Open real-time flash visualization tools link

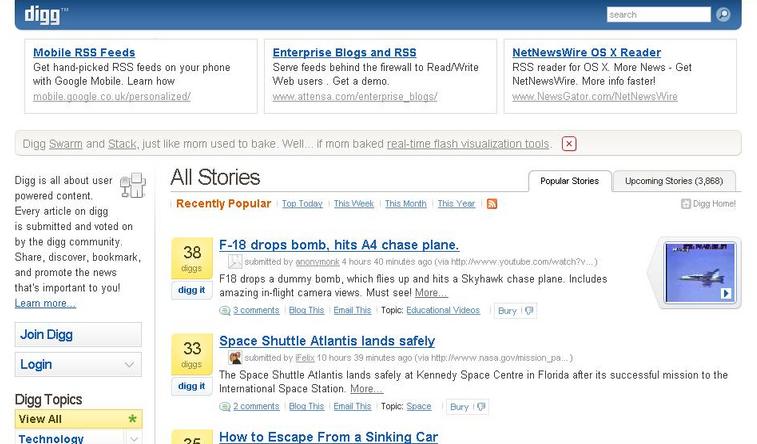coord(468,144)
